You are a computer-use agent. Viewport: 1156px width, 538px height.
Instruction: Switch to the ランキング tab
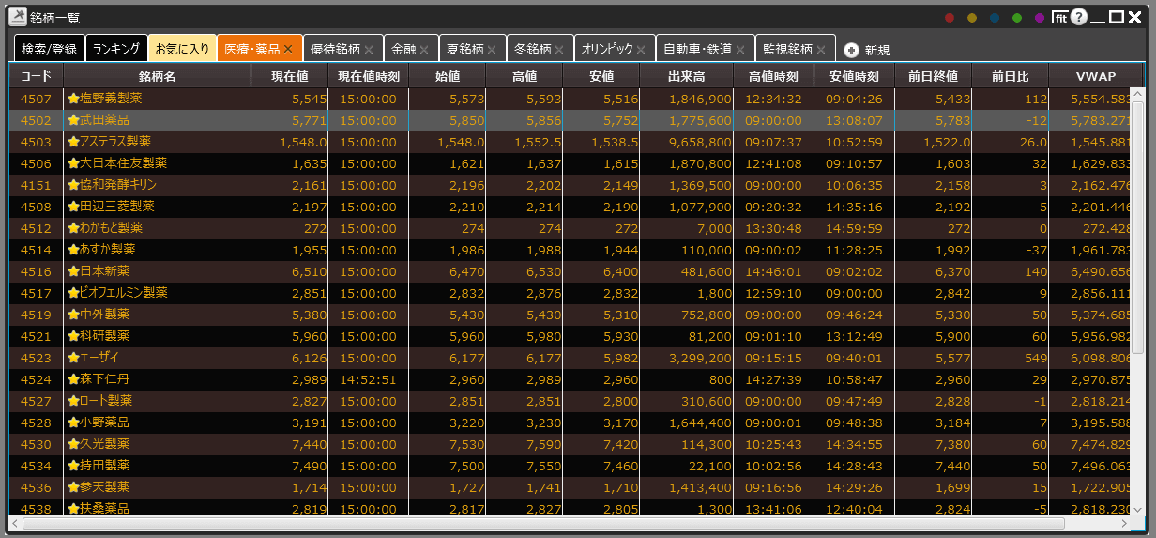click(116, 49)
